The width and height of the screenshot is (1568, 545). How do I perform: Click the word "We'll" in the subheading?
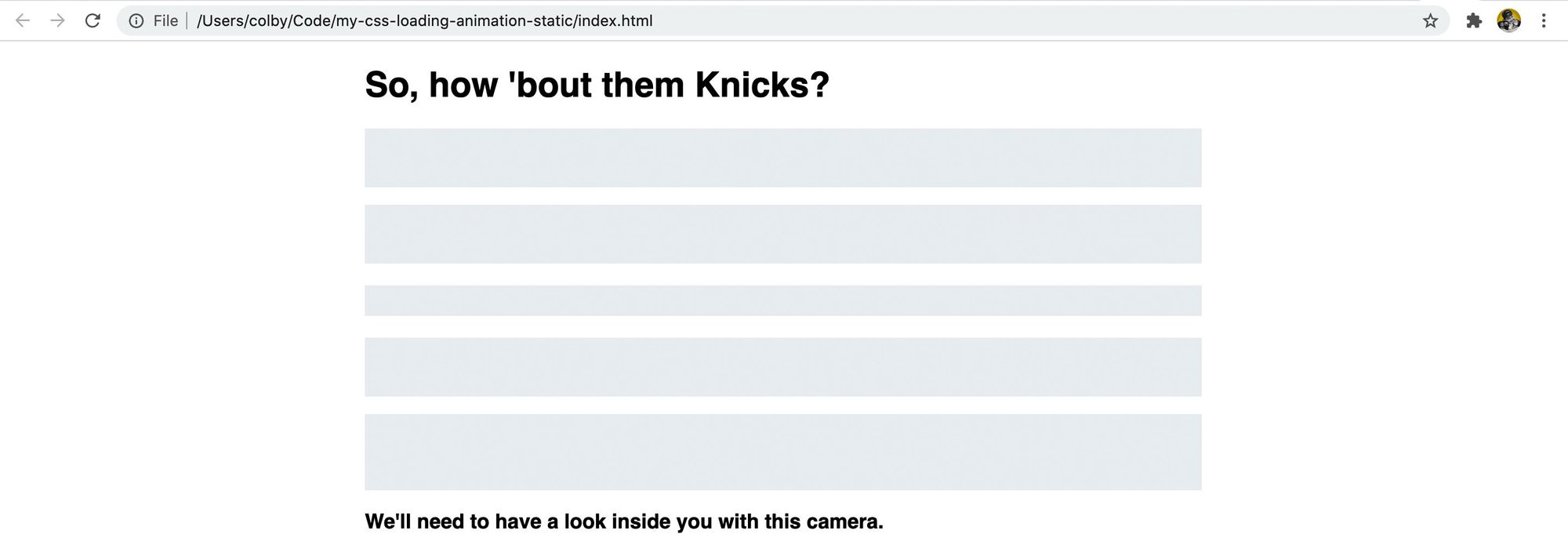388,522
